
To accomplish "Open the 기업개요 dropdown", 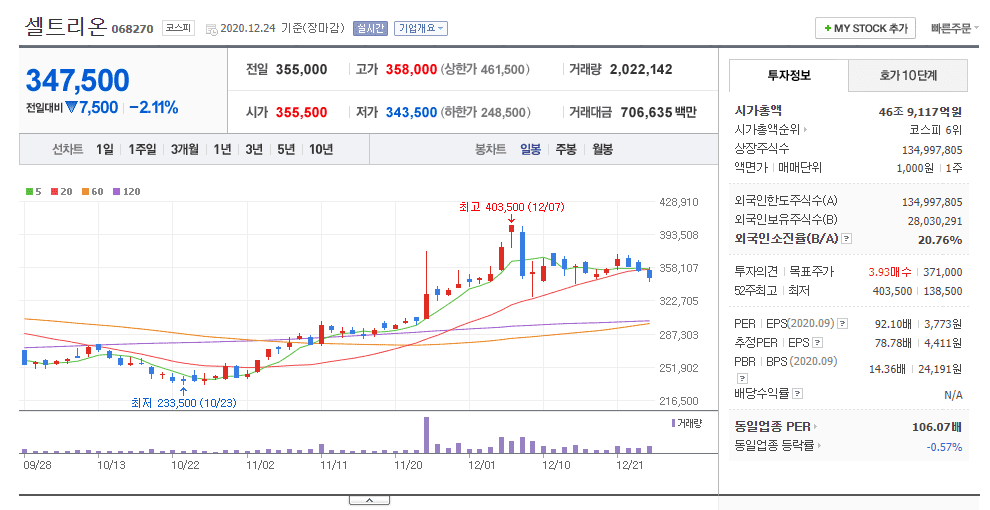I will (421, 28).
